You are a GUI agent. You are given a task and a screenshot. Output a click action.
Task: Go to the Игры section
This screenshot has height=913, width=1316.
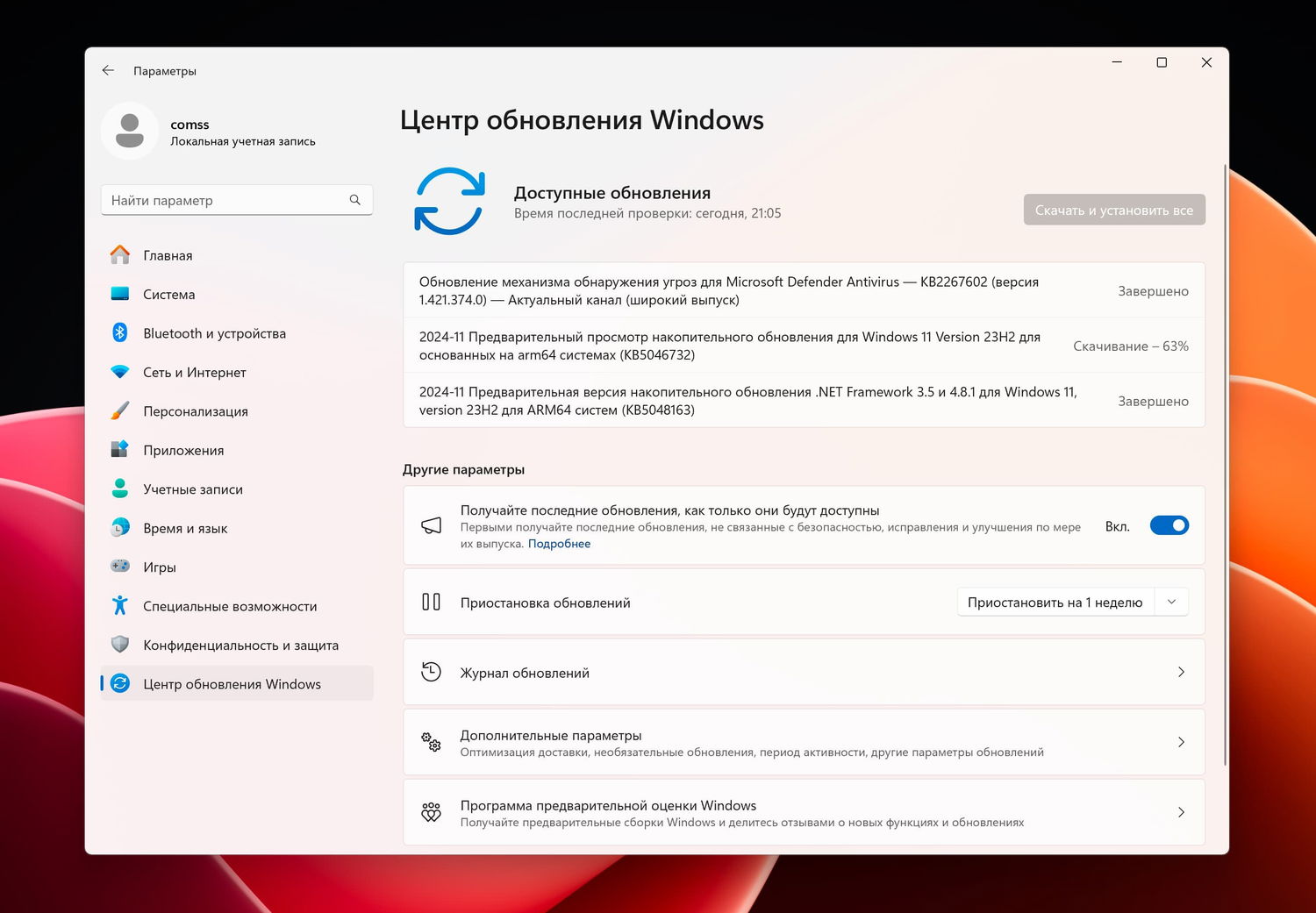coord(237,567)
